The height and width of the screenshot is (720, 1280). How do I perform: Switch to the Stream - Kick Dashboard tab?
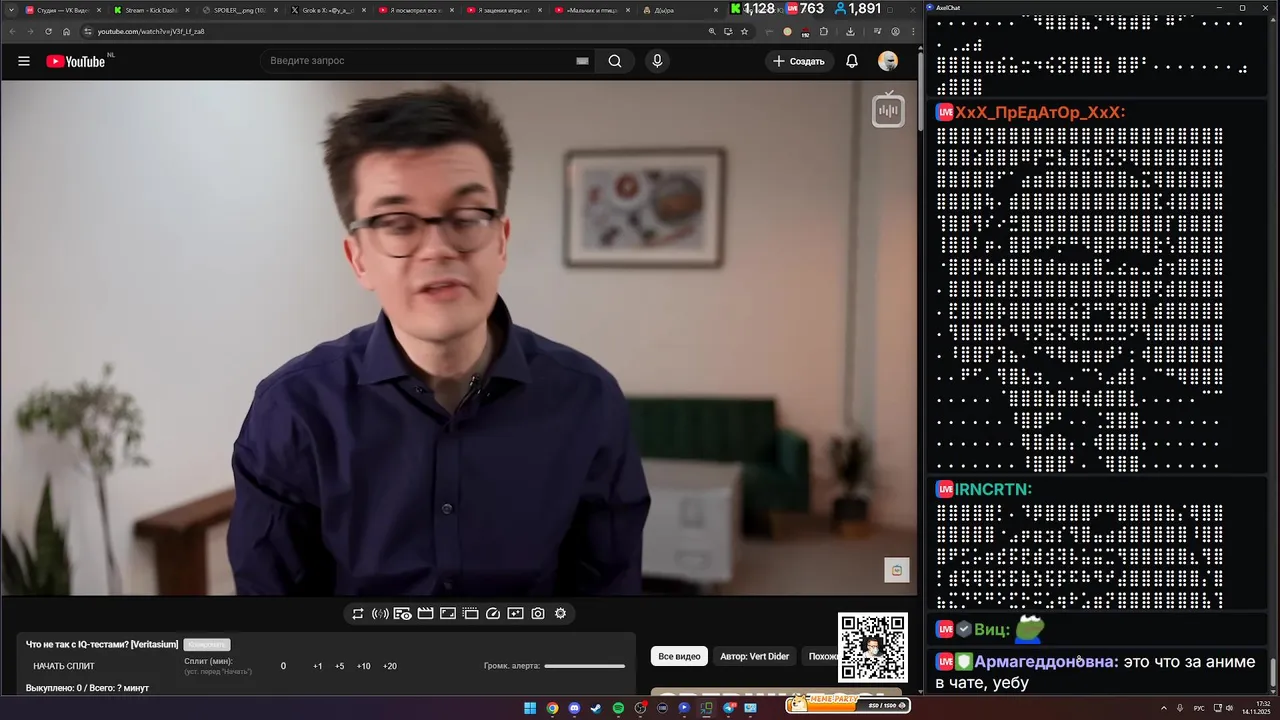[x=150, y=10]
